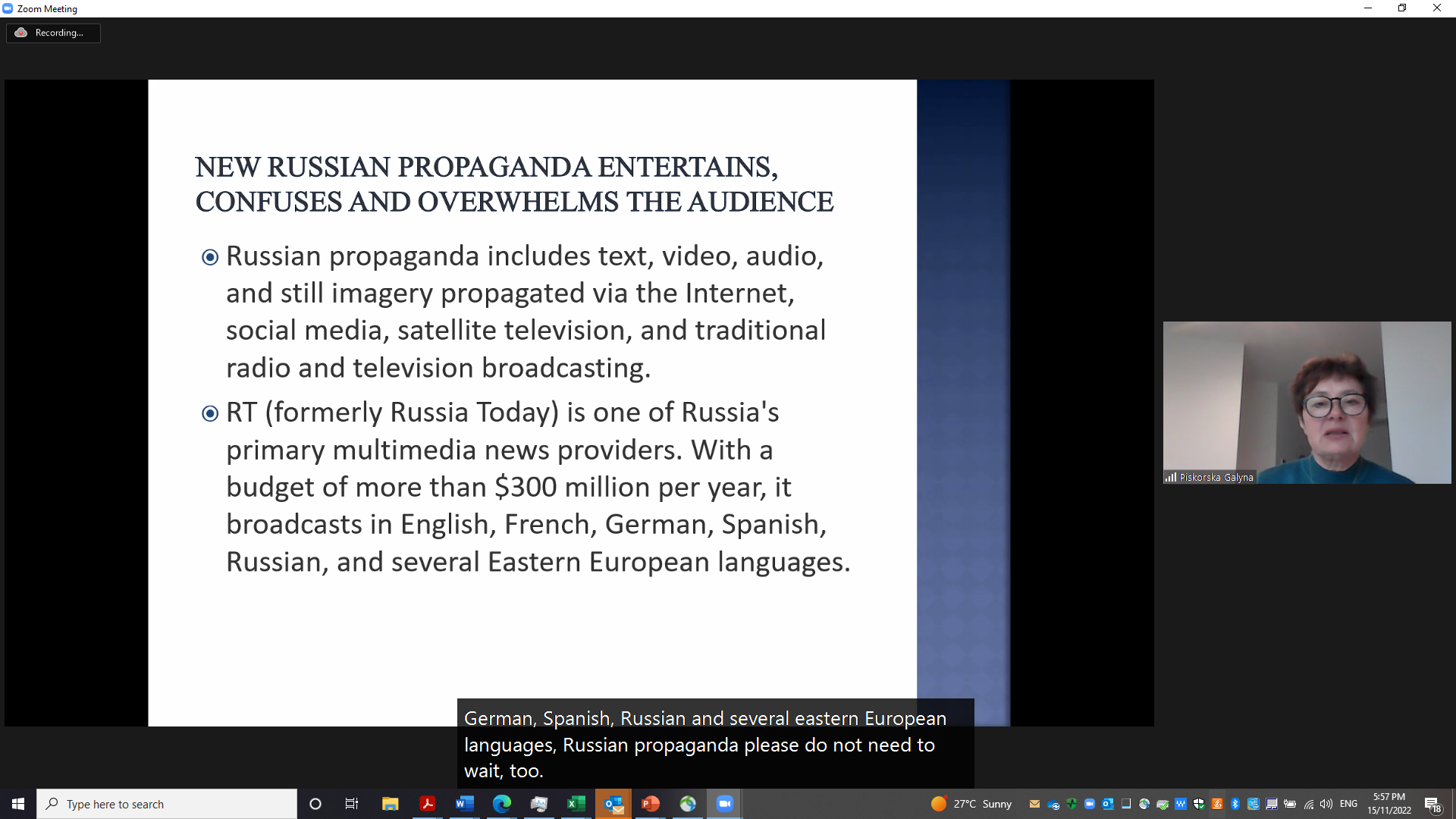Click the Task View button
This screenshot has width=1456, height=819.
click(352, 804)
